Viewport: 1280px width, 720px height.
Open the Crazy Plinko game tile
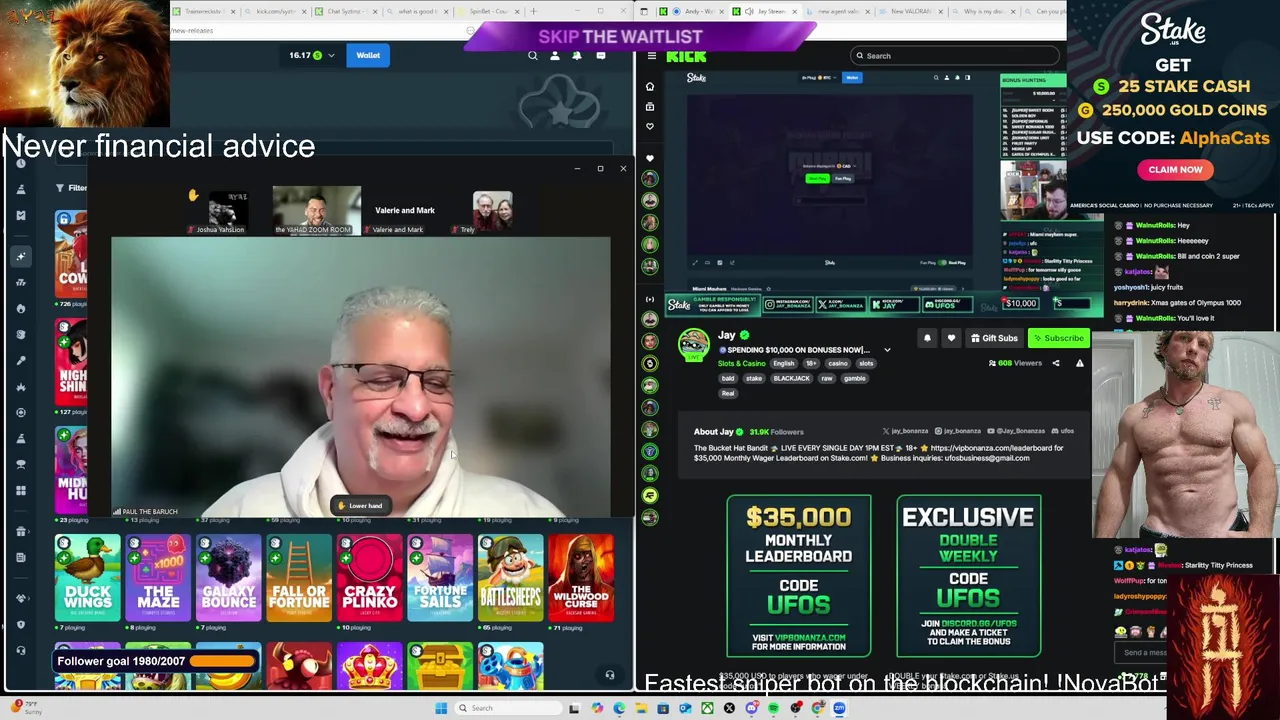pos(369,577)
